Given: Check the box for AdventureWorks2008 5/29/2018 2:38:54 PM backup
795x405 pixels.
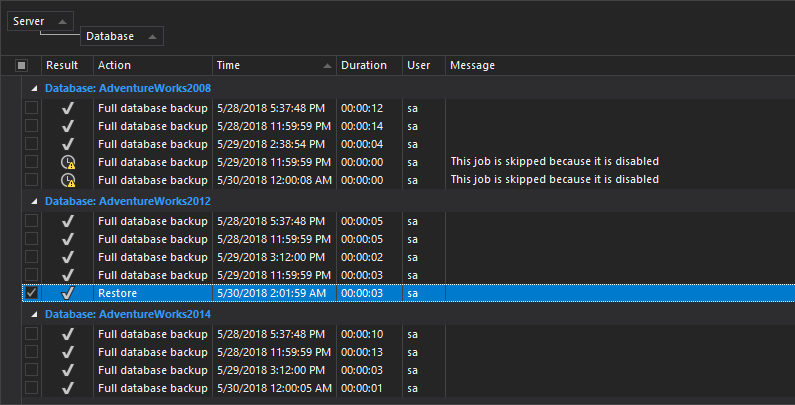Looking at the screenshot, I should coord(31,144).
